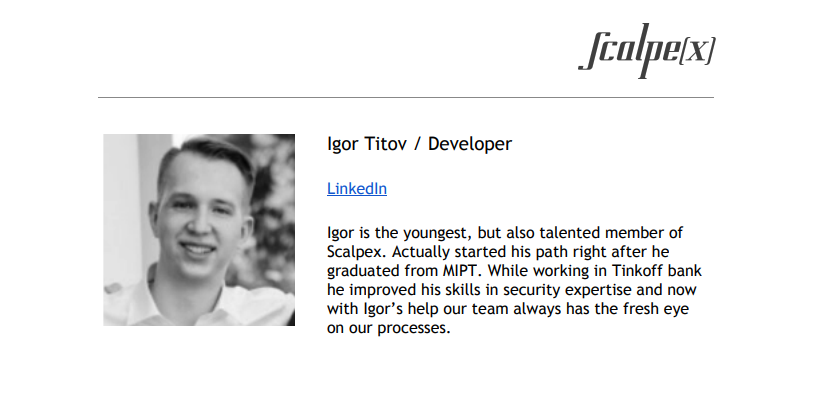This screenshot has height=402, width=814.
Task: Click the phrase 'security expertise' in the bio
Action: point(567,290)
